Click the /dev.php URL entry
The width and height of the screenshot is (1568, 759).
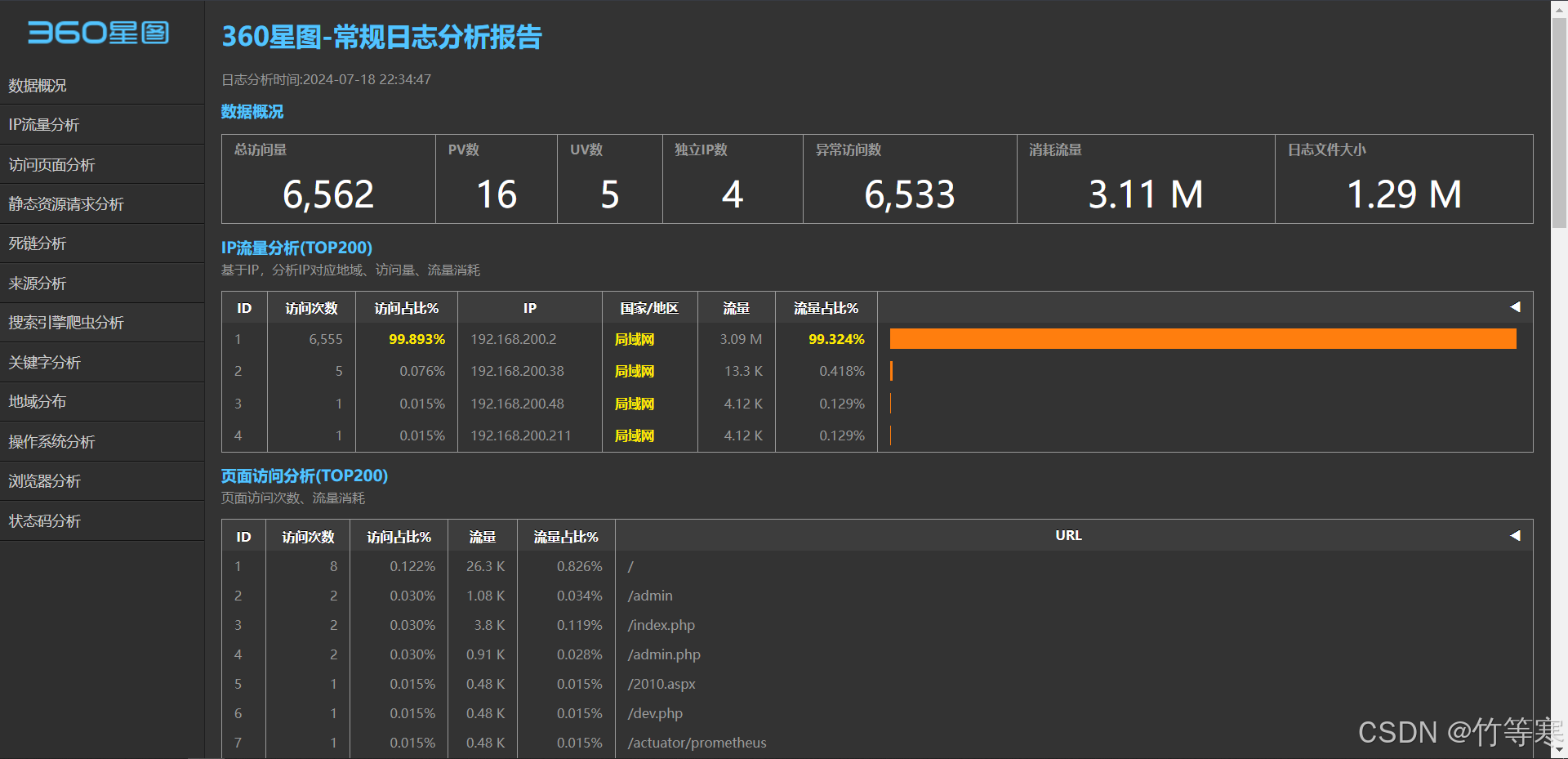pyautogui.click(x=655, y=713)
